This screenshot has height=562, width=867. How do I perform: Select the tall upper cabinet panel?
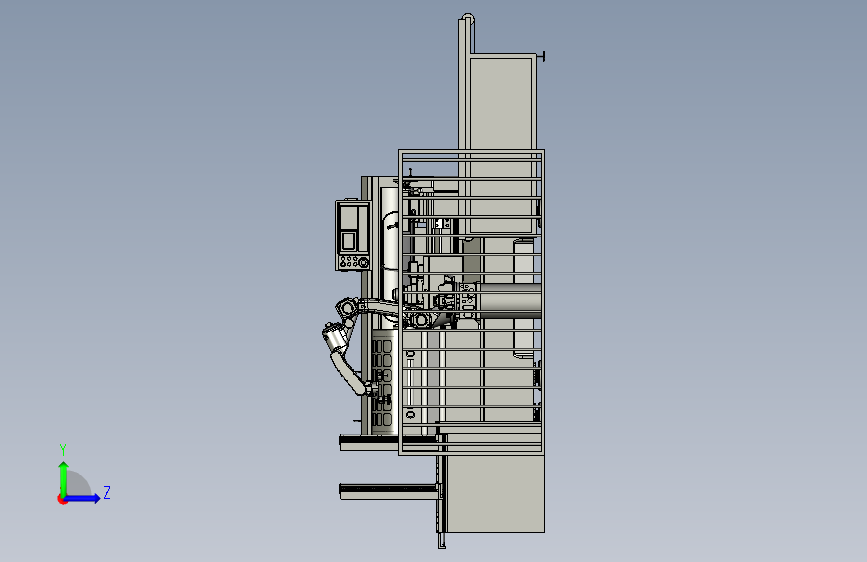500,144
